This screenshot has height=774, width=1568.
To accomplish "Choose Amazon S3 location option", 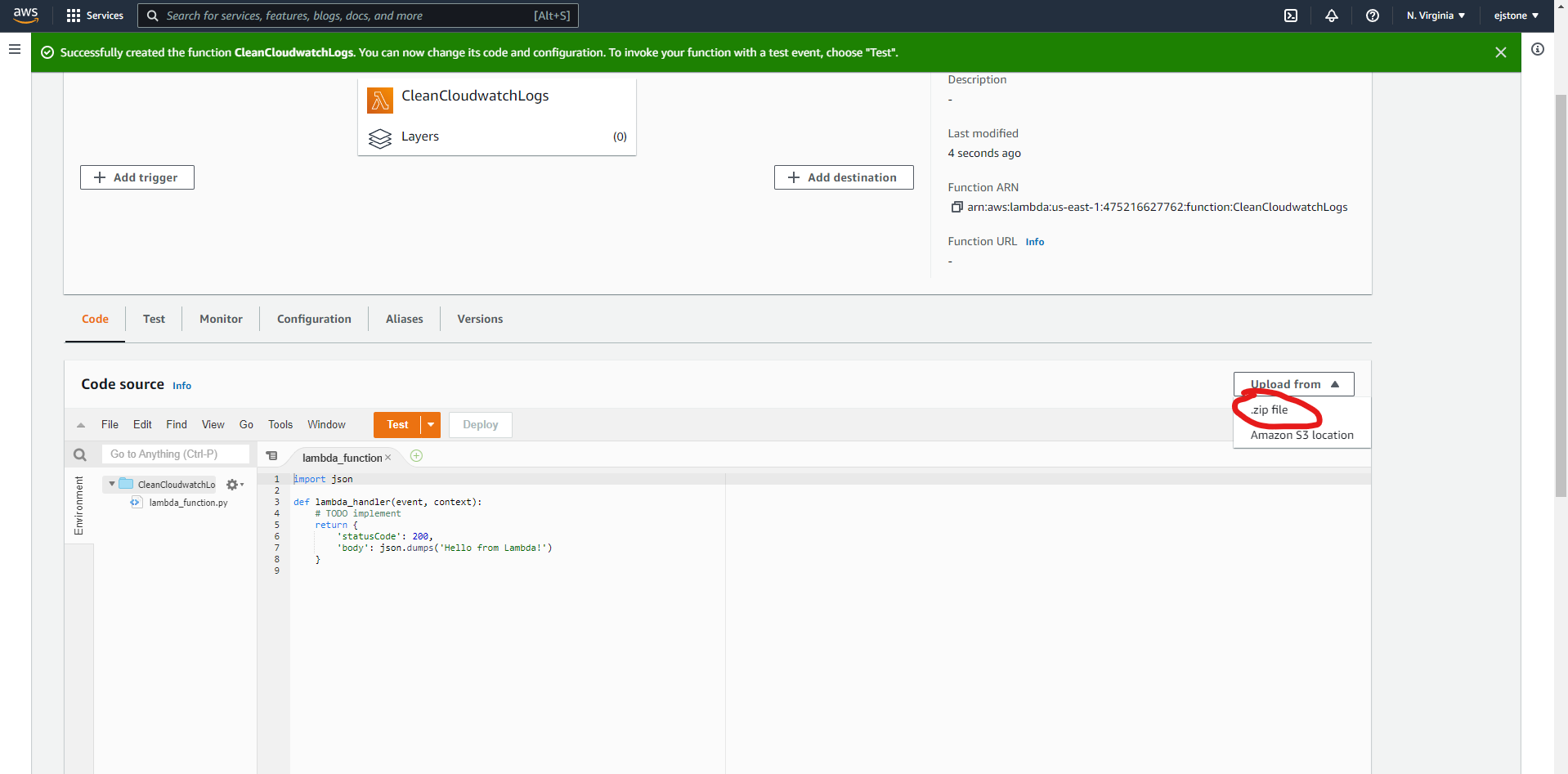I will click(1301, 436).
